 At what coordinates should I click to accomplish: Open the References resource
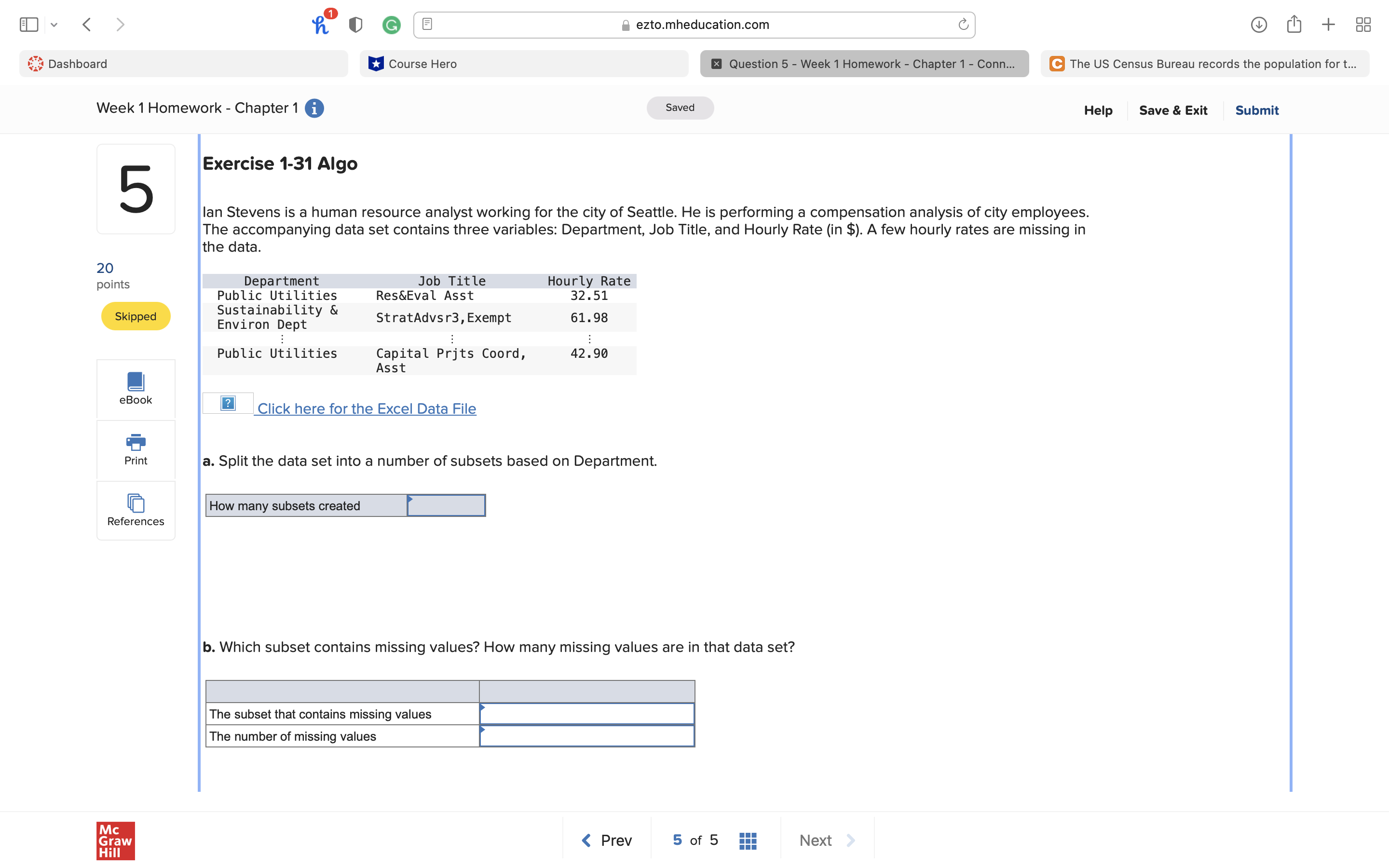click(136, 510)
